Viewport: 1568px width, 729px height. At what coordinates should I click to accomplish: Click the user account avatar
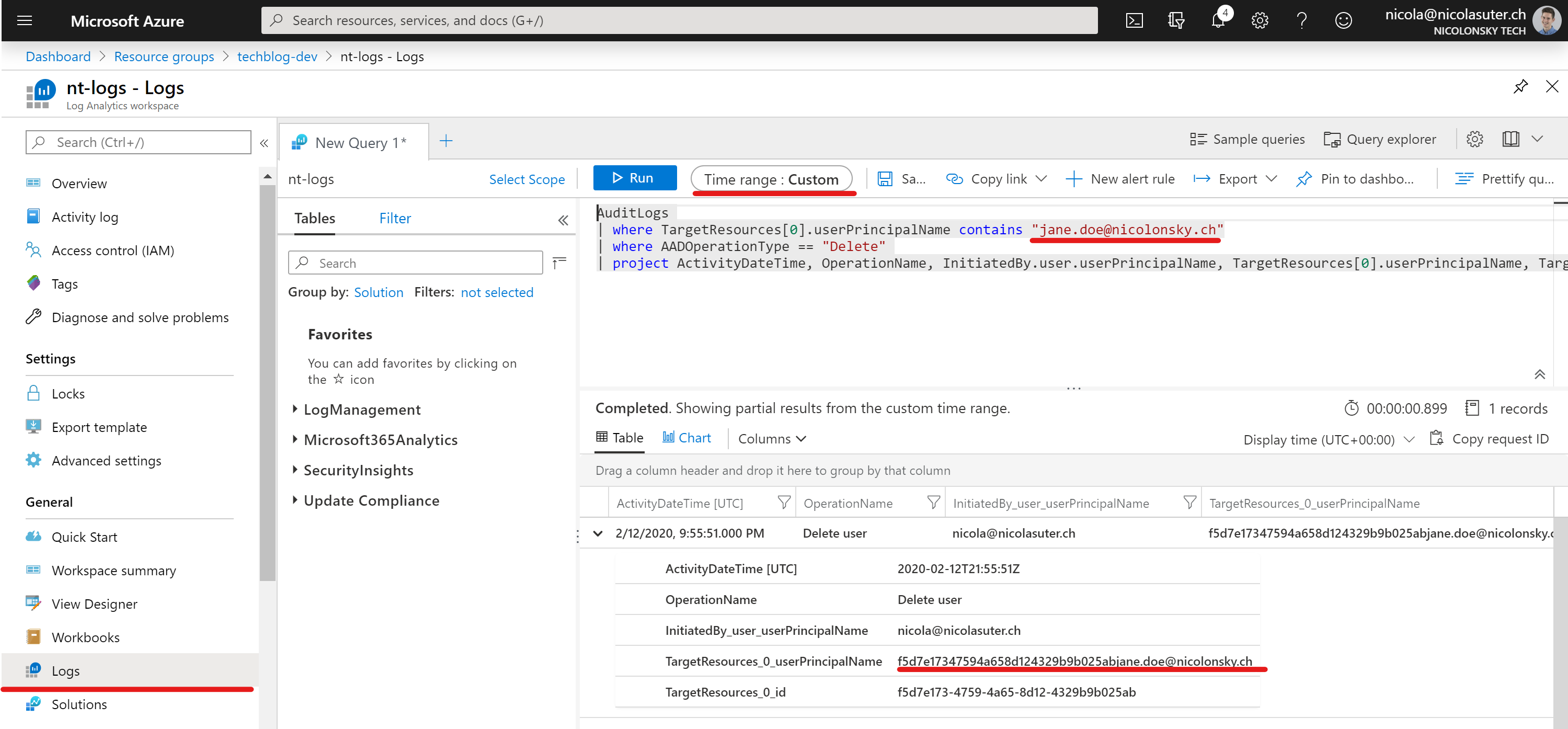1547,21
